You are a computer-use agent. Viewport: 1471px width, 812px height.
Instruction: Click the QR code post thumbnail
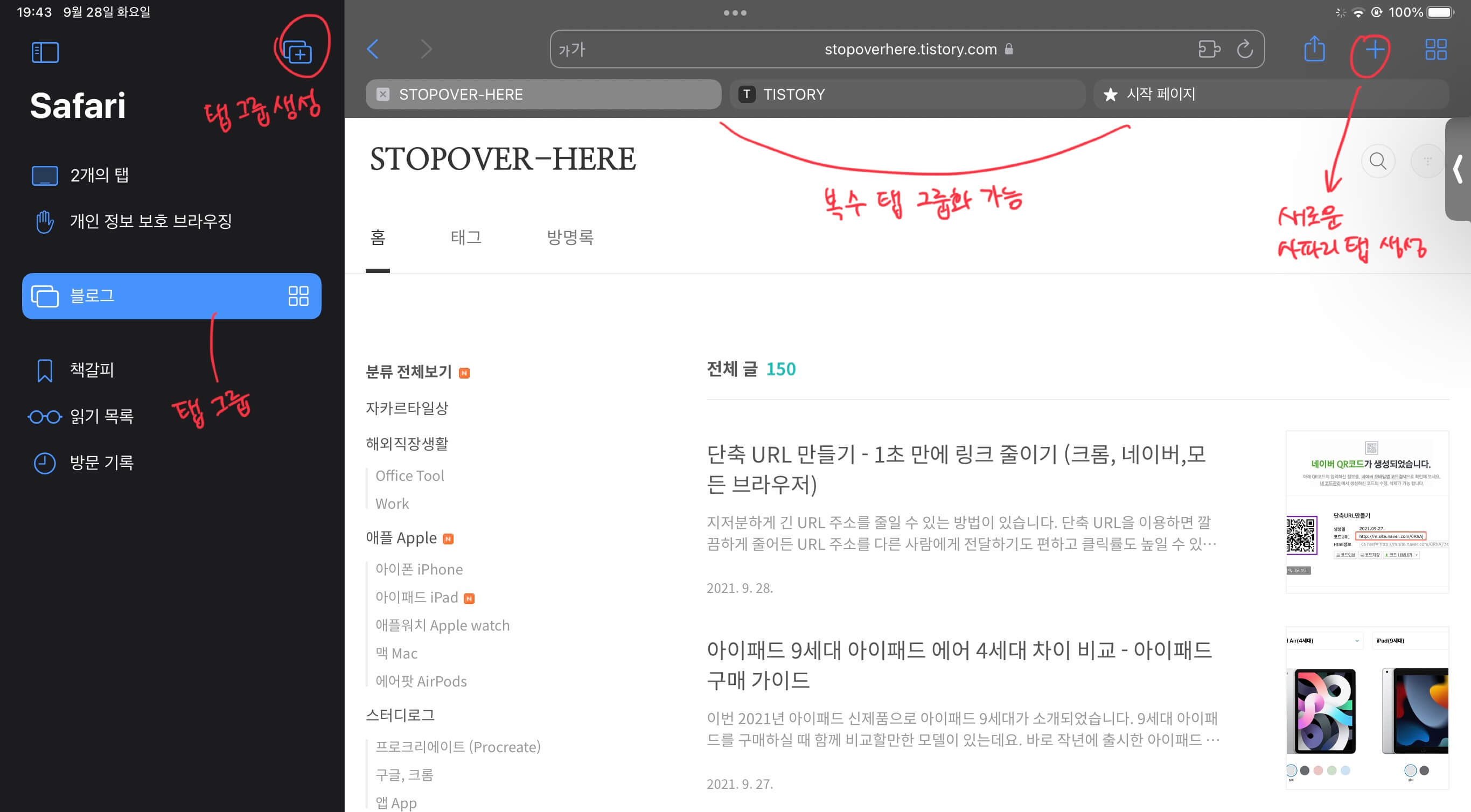[1367, 512]
